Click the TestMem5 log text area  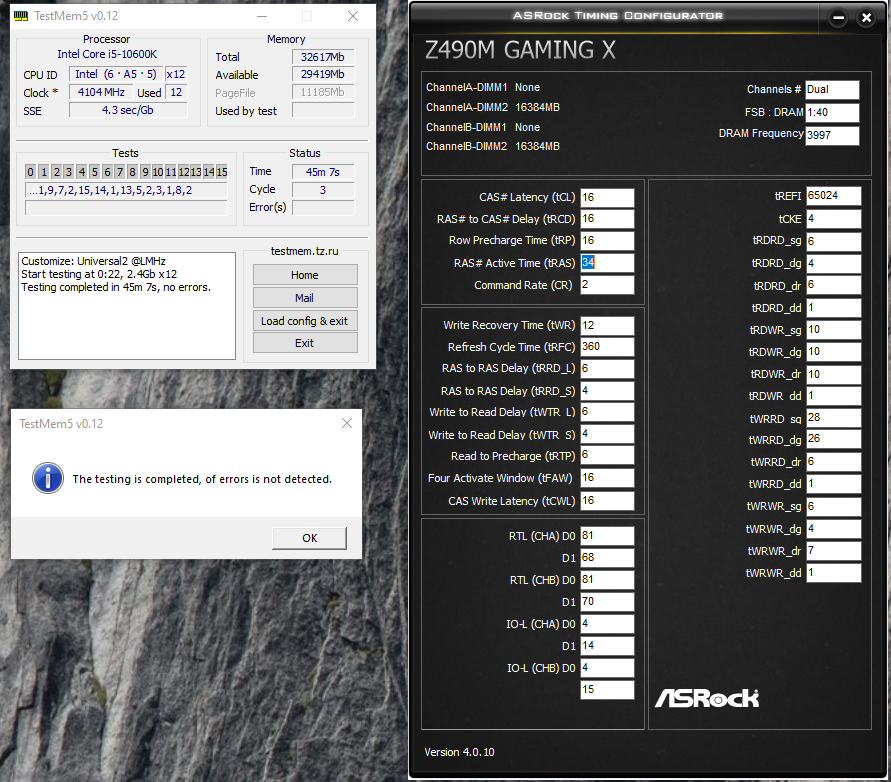point(127,306)
